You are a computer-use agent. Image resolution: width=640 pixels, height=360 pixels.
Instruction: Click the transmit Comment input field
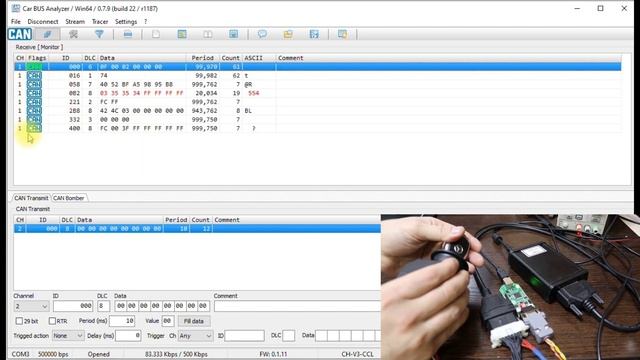[297, 306]
